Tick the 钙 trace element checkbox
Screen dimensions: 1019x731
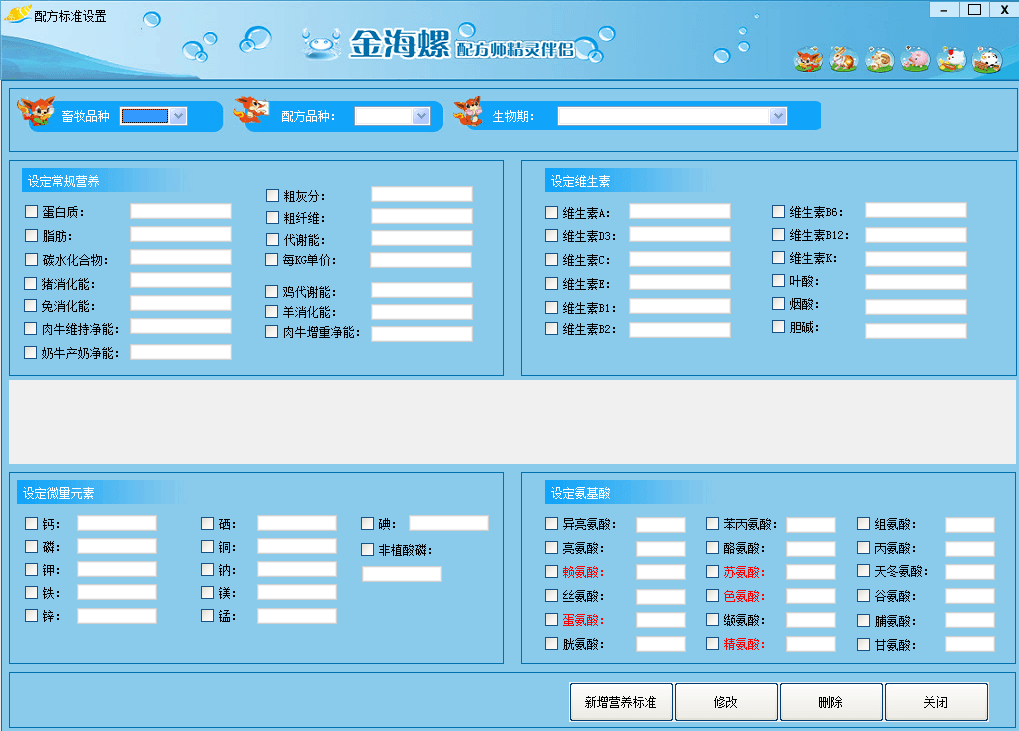(32, 523)
